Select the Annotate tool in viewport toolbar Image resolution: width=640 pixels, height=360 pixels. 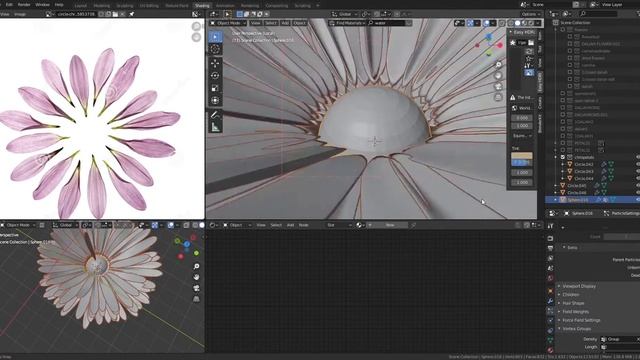[x=215, y=115]
